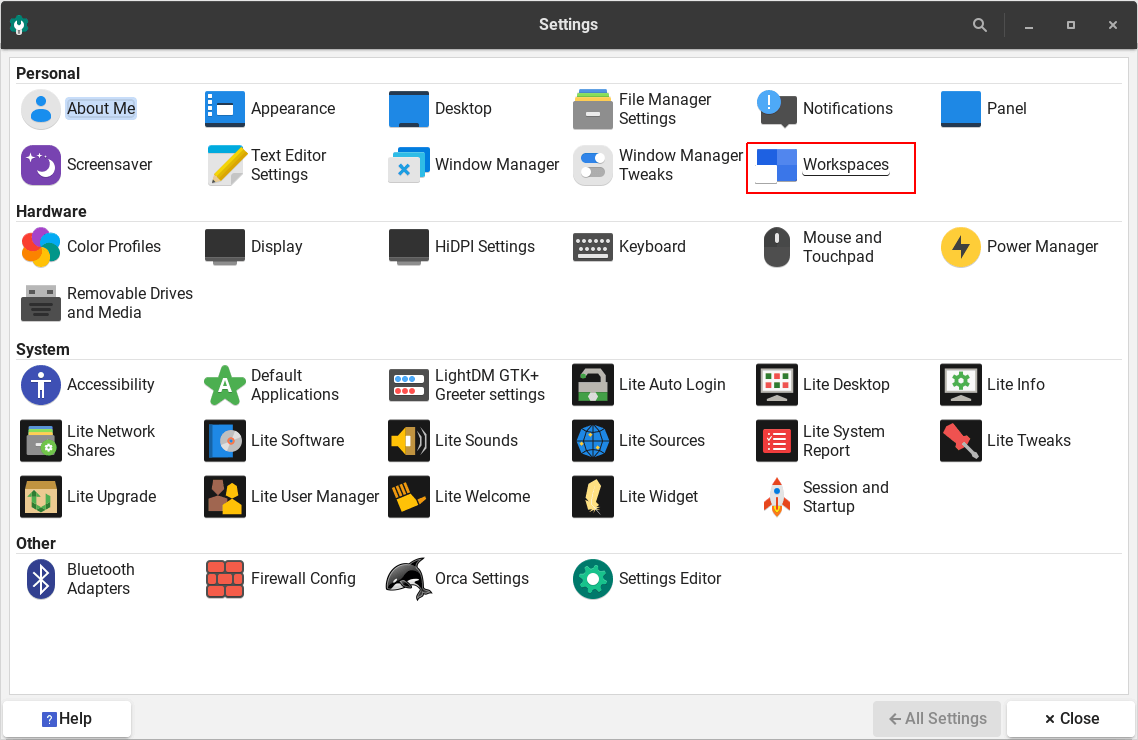Open Color Profiles settings
Screen dimensions: 1138x740
[x=41, y=247]
